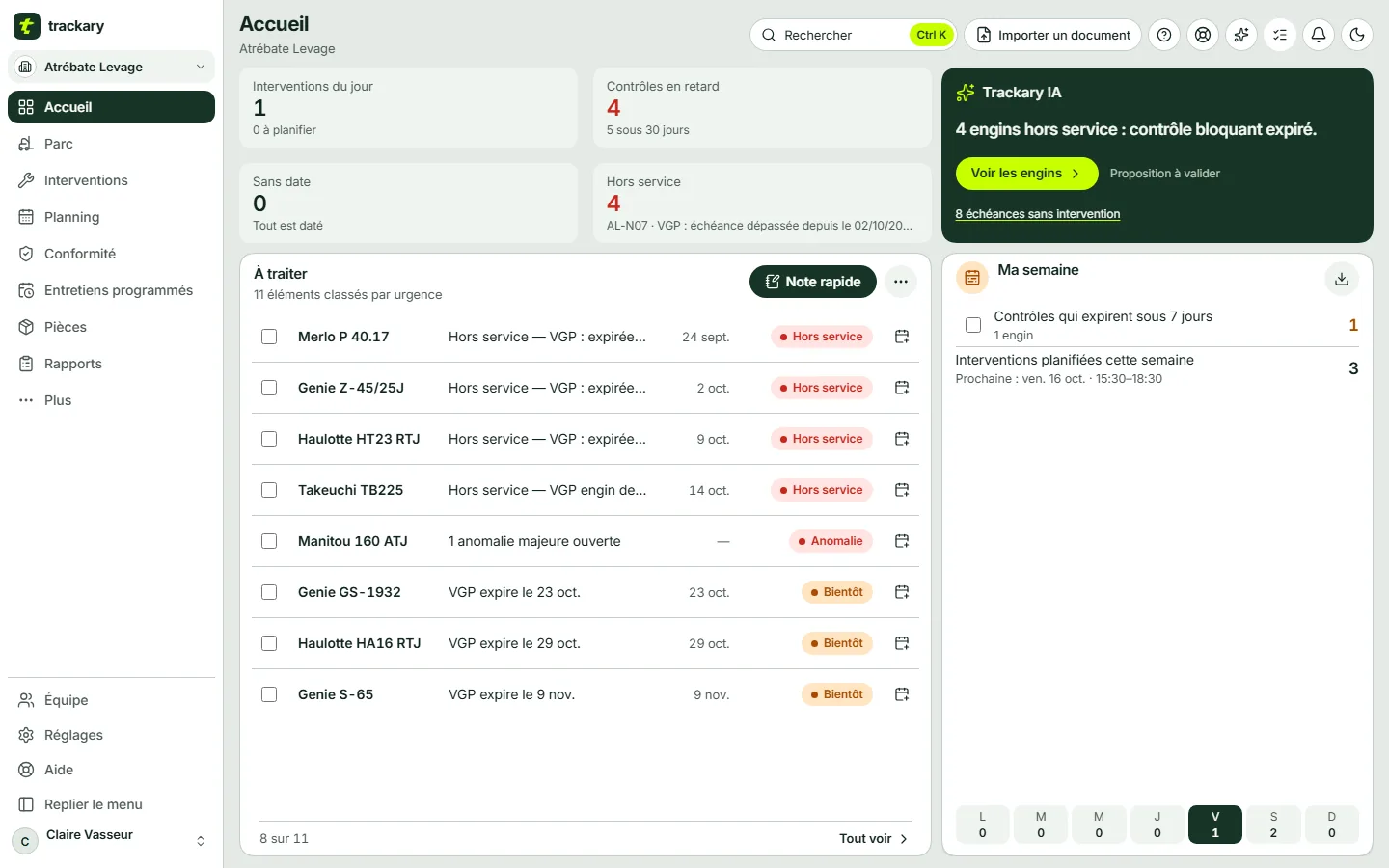Plan intervention calendar icon for Haulotte HT23 RTJ
The height and width of the screenshot is (868, 1389).
pos(902,439)
